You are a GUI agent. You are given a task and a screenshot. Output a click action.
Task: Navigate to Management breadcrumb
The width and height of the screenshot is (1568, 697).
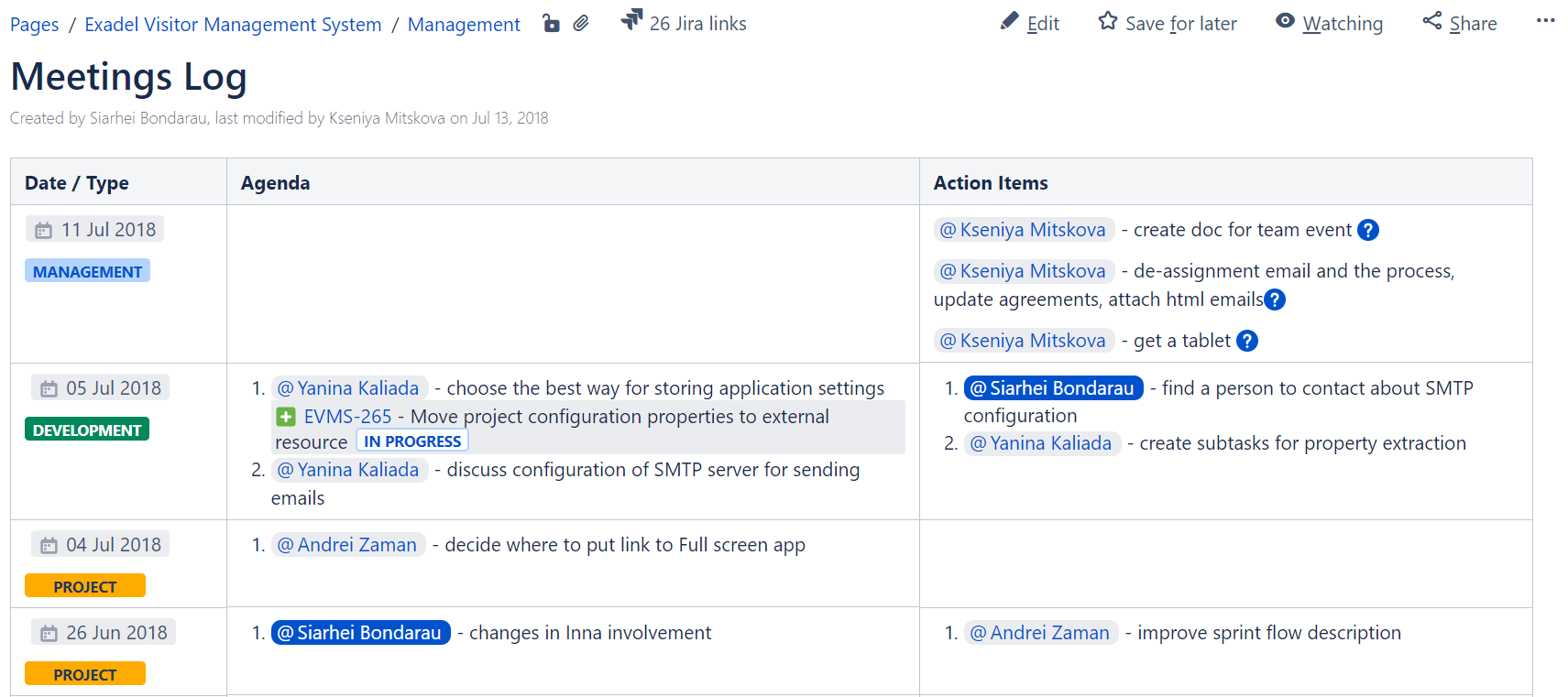[x=464, y=25]
